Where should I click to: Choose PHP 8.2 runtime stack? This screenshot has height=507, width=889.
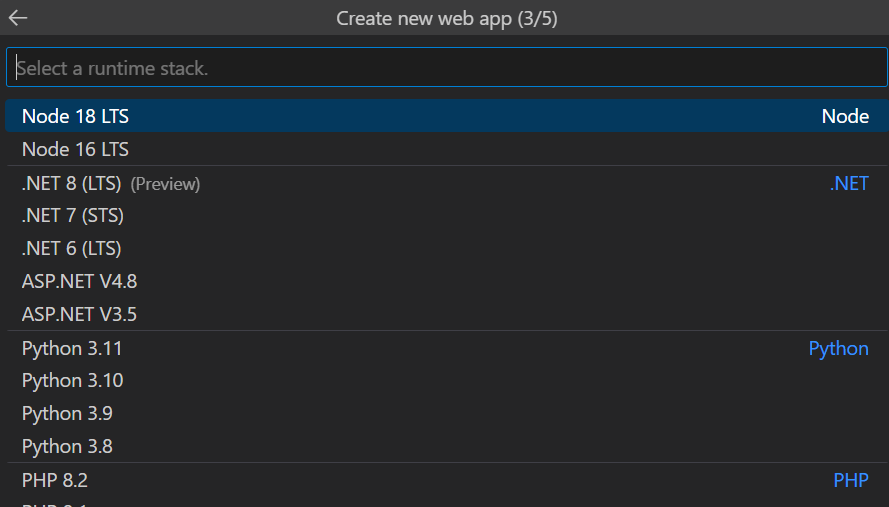click(x=55, y=480)
